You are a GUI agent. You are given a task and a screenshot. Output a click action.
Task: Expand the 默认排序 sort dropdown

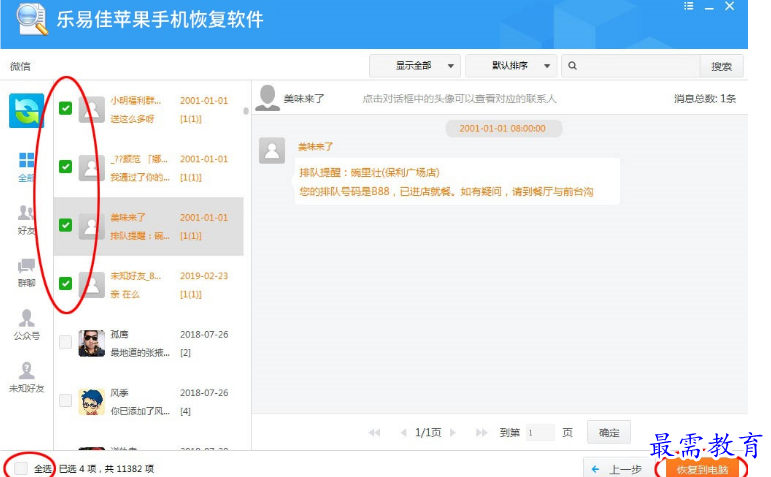(x=511, y=65)
